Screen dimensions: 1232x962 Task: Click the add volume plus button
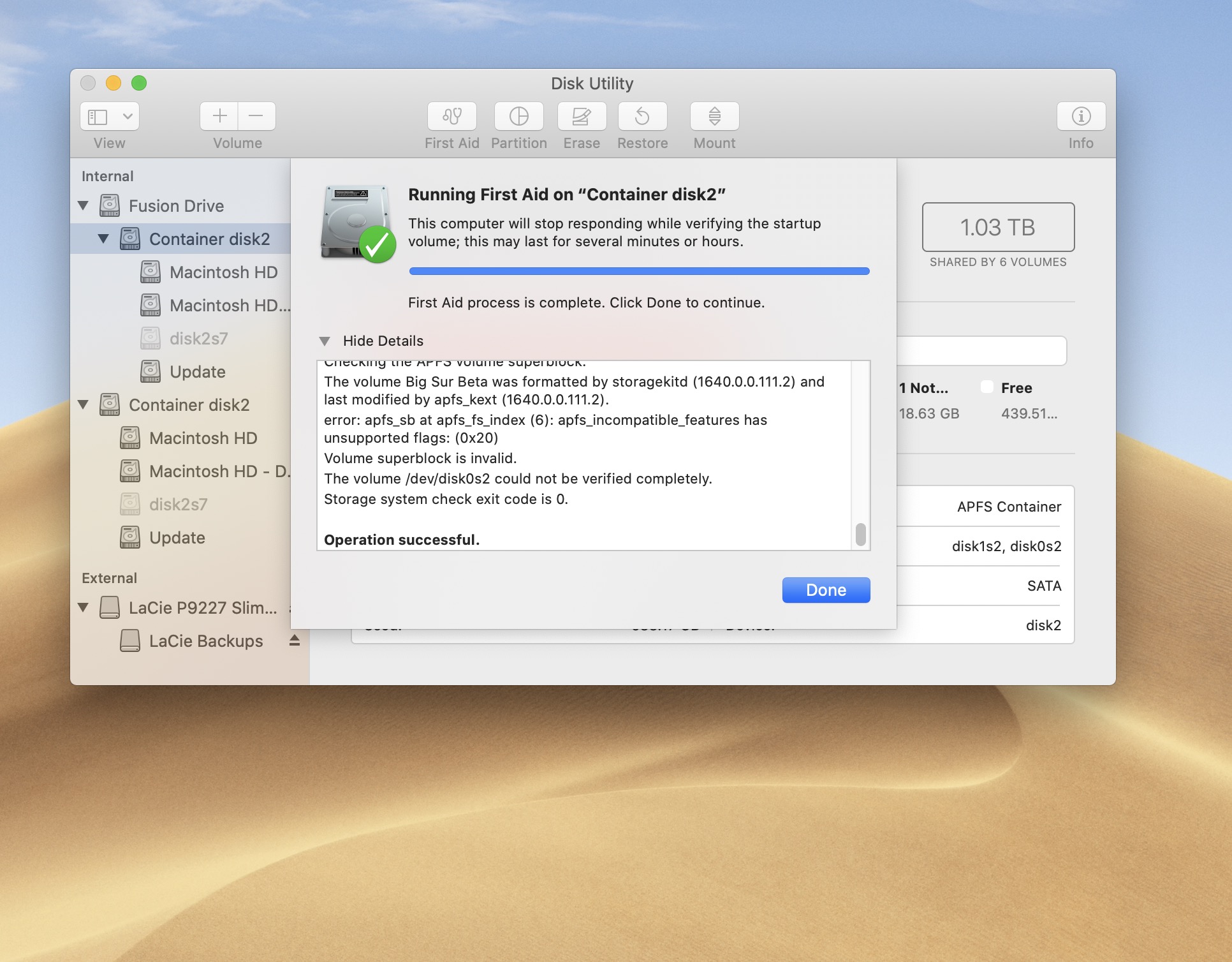(x=219, y=116)
